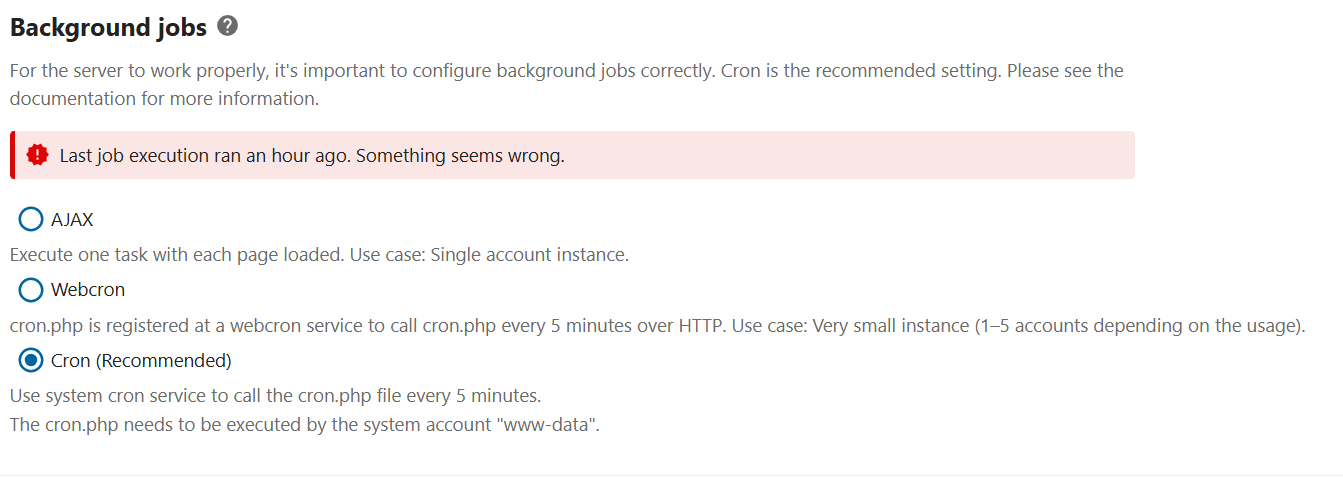
Task: Click the Webcron option label
Action: tap(88, 290)
